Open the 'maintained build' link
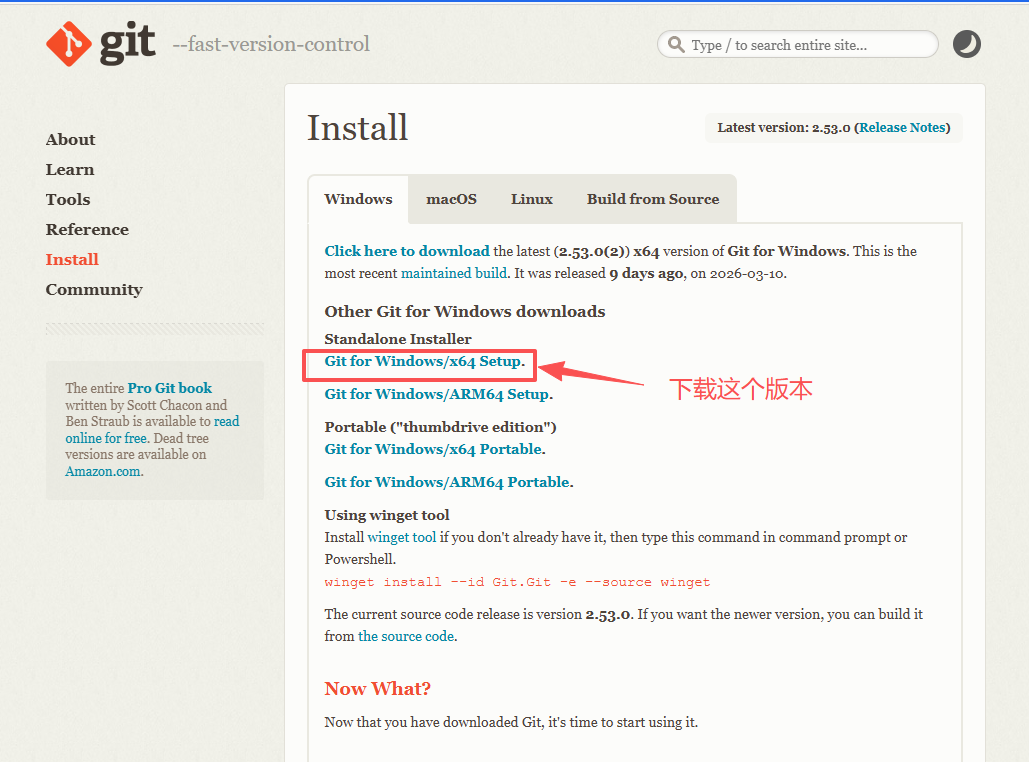This screenshot has width=1029, height=762. click(x=454, y=273)
